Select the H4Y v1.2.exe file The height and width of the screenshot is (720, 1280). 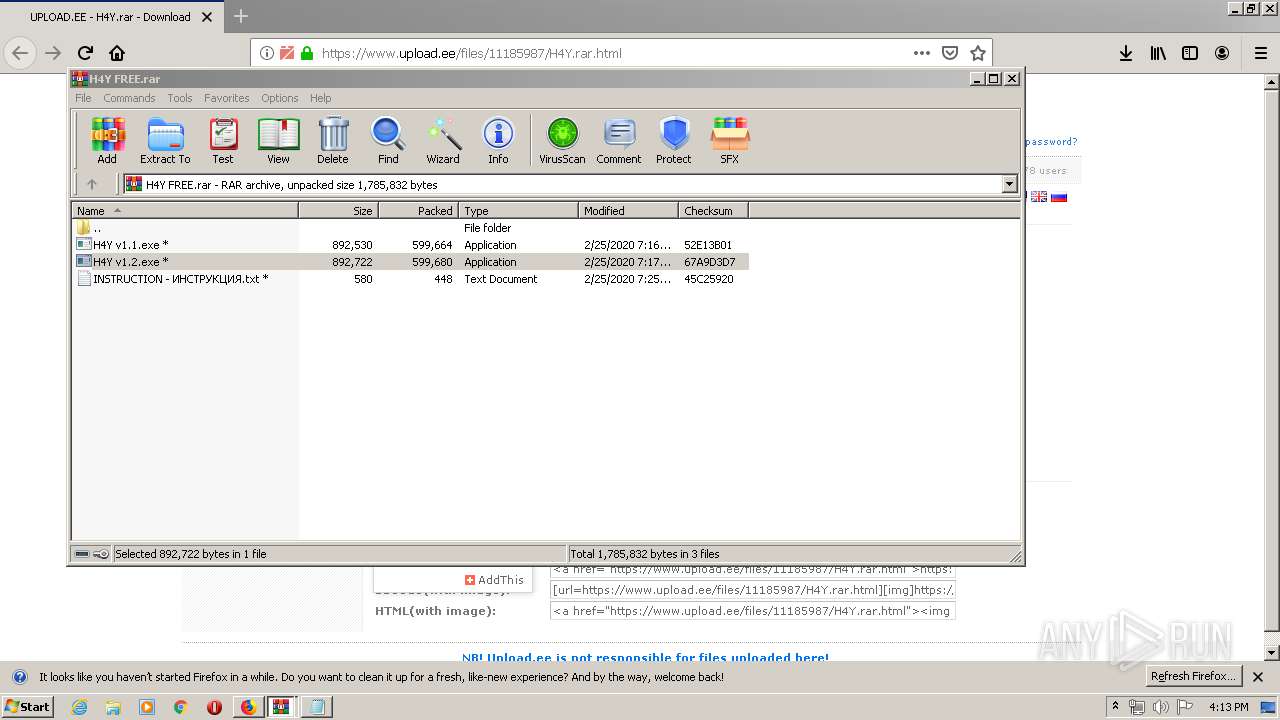[410, 262]
